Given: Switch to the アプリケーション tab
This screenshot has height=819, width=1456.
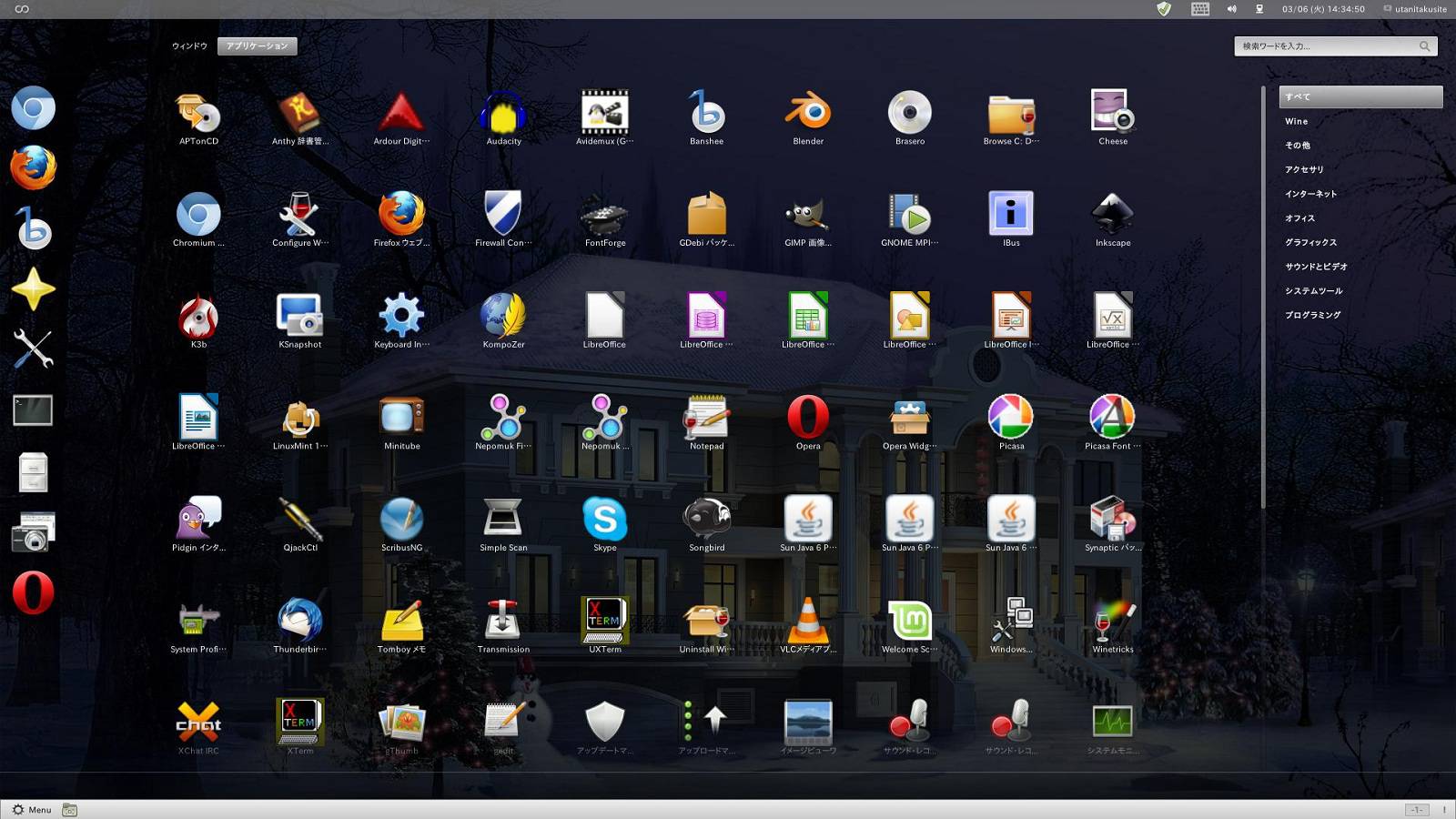Looking at the screenshot, I should pyautogui.click(x=258, y=46).
